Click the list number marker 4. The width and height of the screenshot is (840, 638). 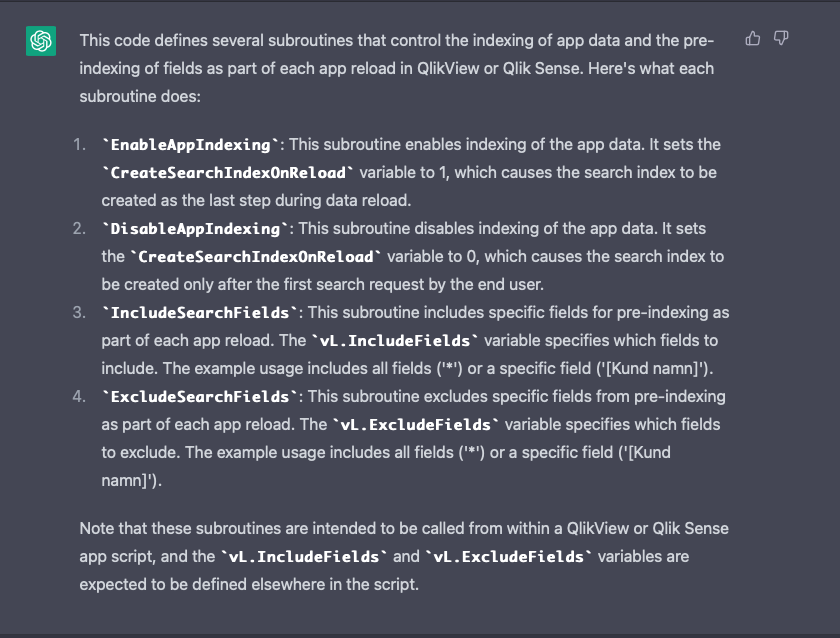pos(79,397)
